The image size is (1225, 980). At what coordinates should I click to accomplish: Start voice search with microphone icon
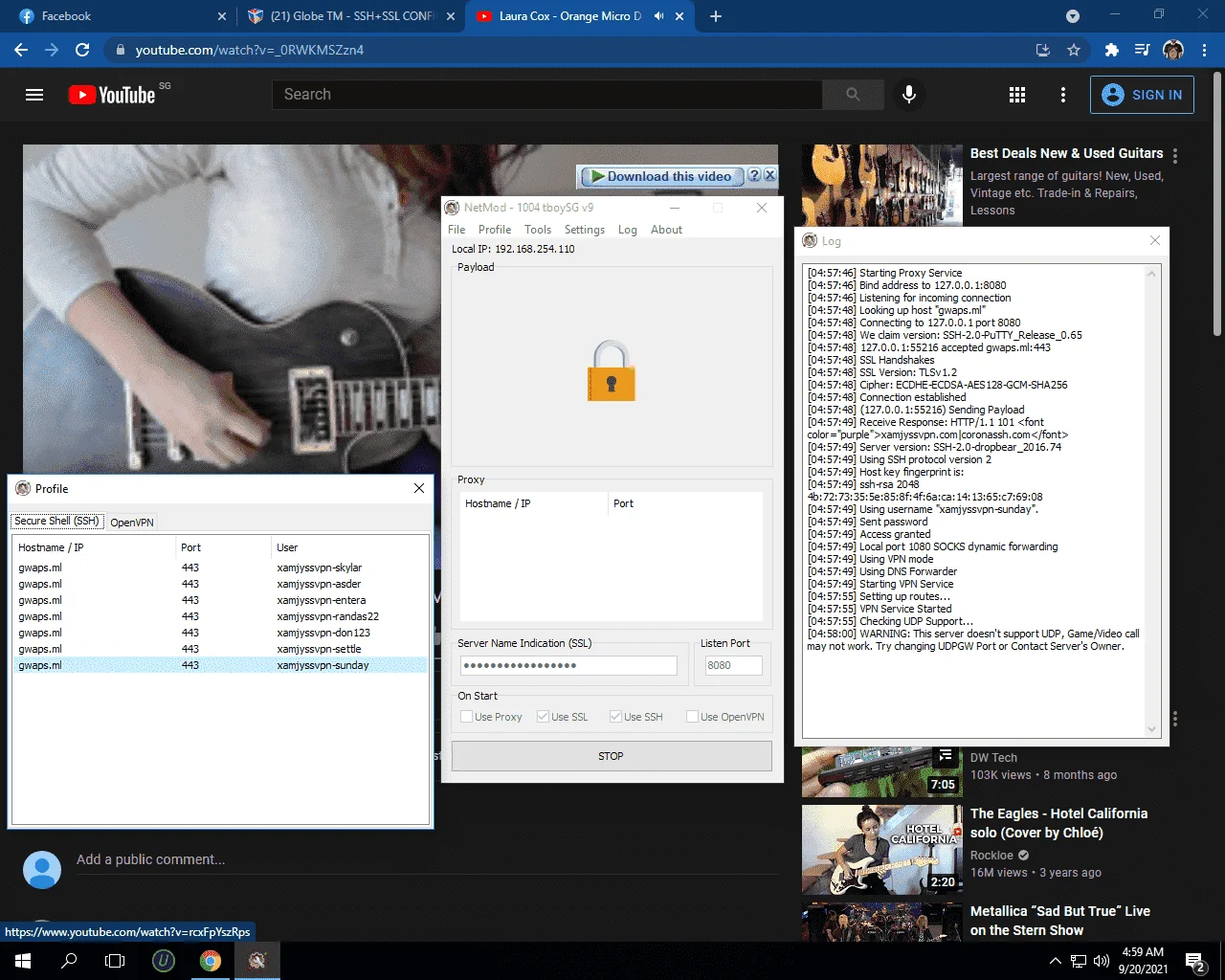coord(909,95)
